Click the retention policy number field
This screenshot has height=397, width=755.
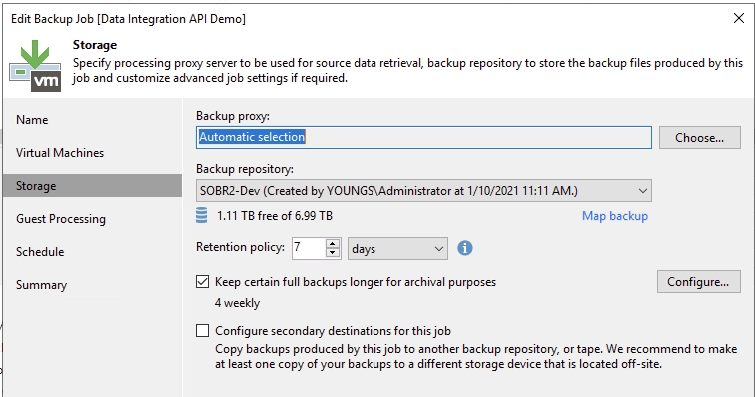[x=309, y=248]
